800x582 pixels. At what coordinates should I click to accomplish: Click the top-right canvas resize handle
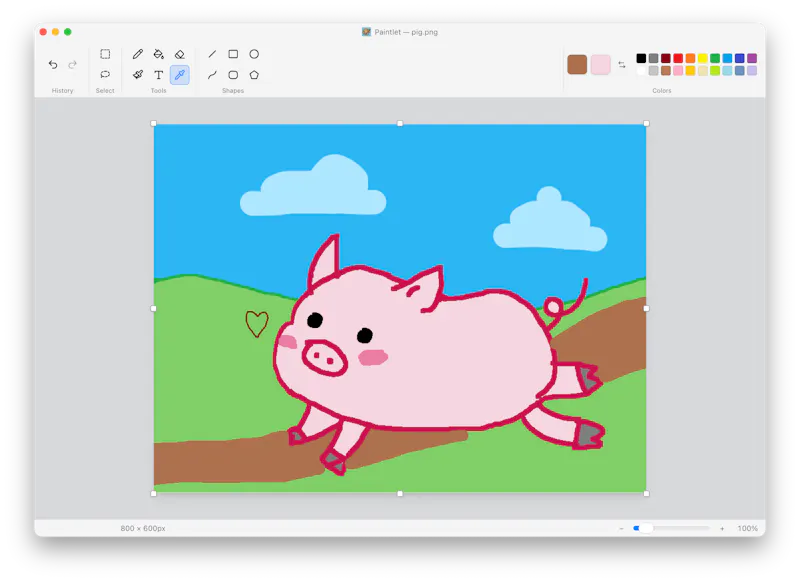(x=646, y=123)
